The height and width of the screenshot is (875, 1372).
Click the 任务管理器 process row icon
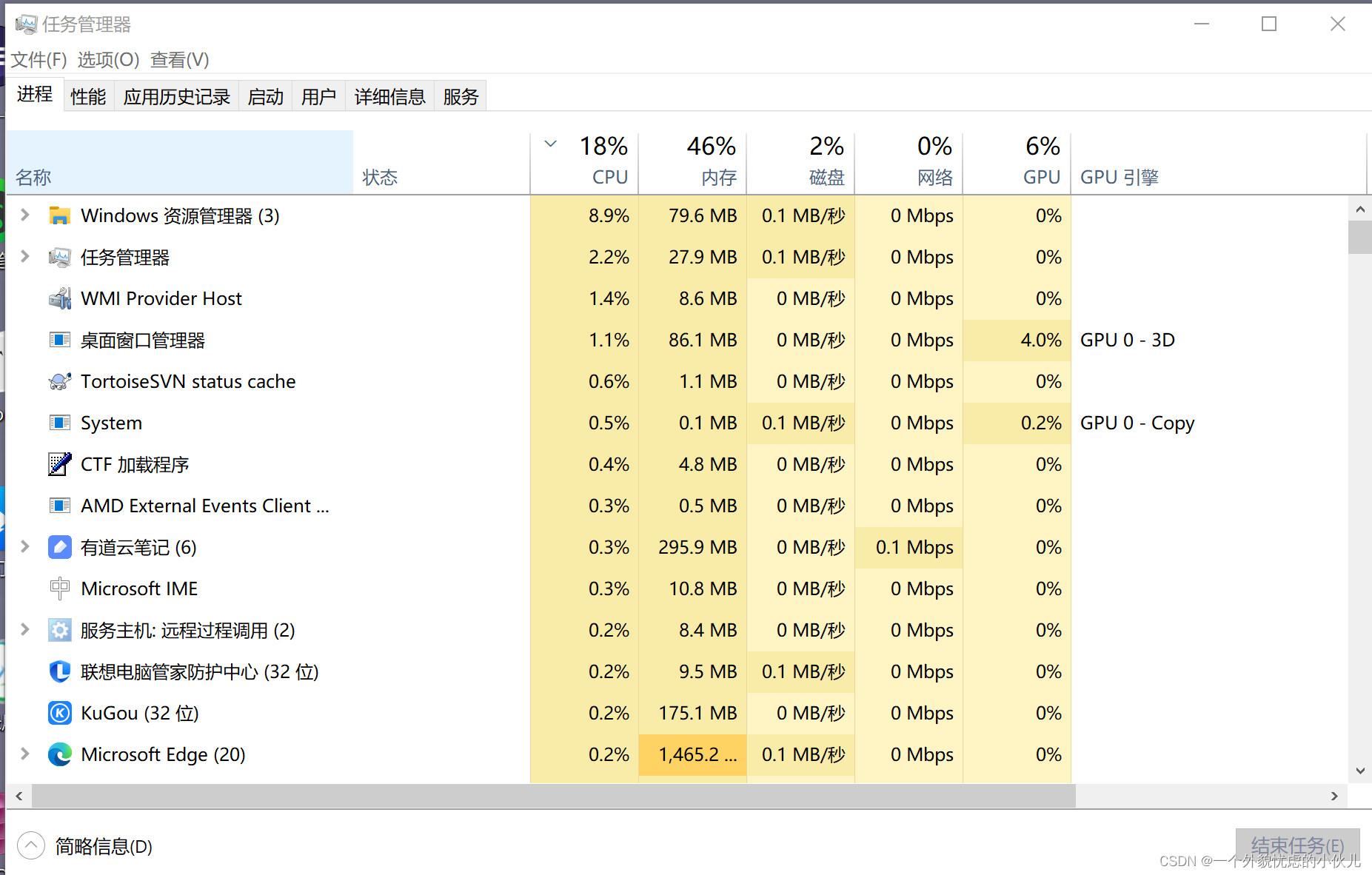(59, 257)
